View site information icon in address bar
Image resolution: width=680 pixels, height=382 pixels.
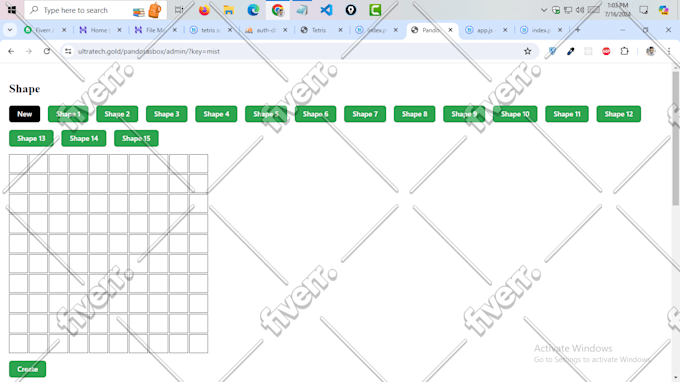68,51
